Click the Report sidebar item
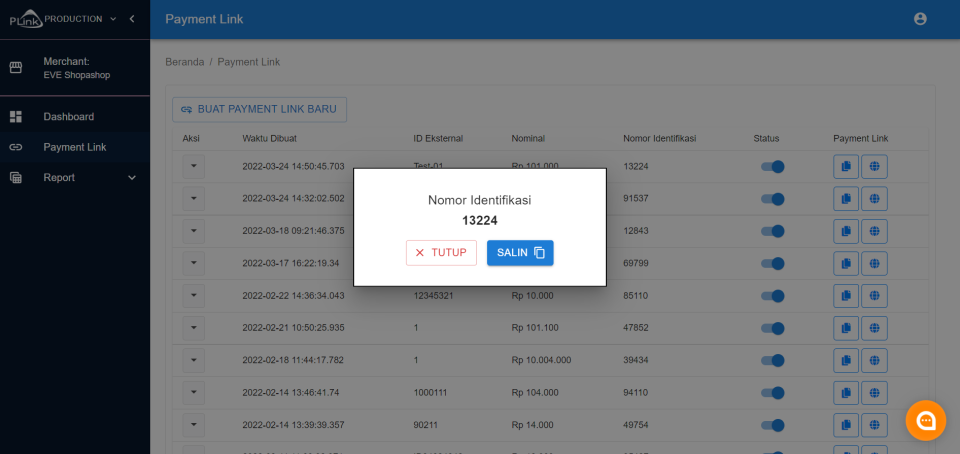Screen dimensions: 960x454 [75, 177]
